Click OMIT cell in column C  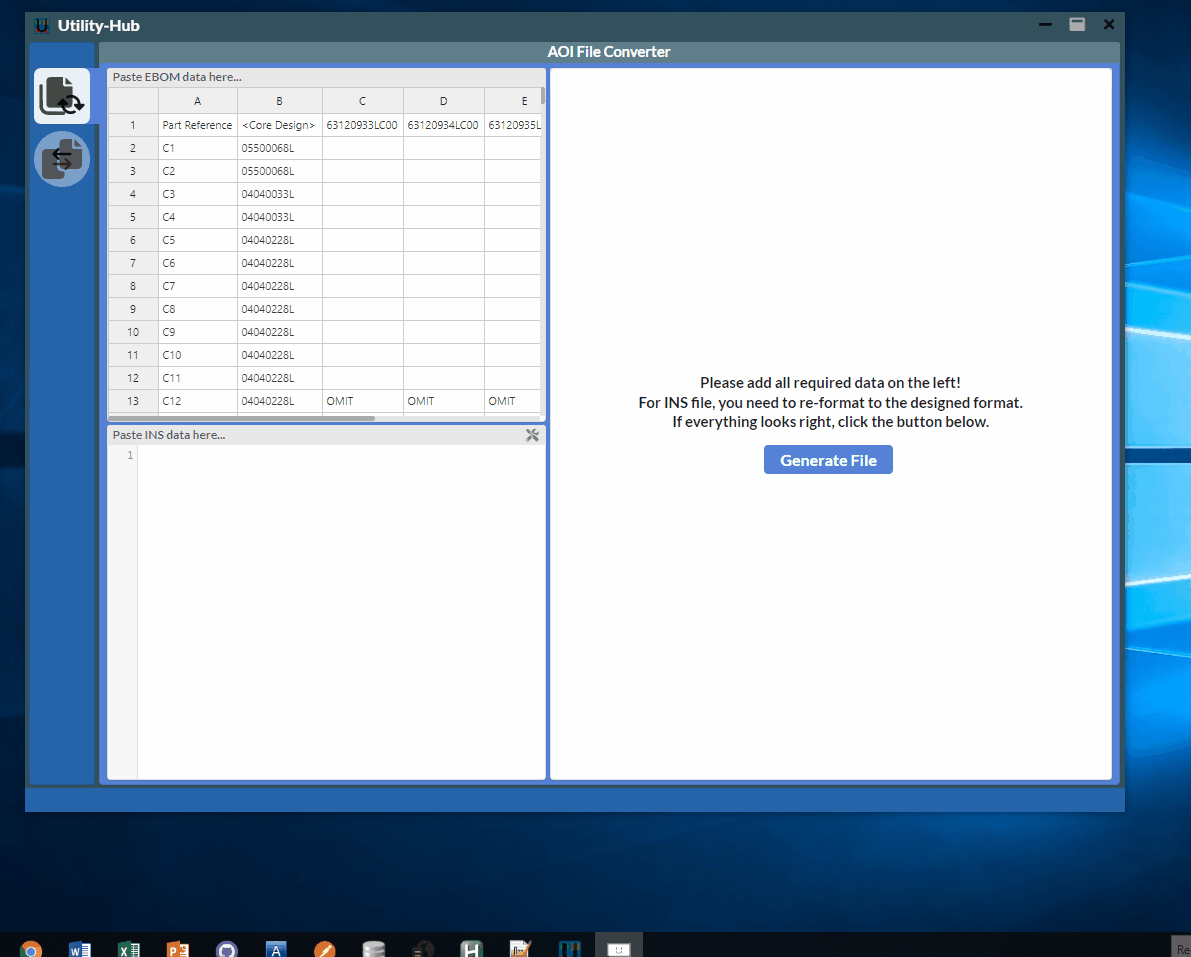click(362, 401)
